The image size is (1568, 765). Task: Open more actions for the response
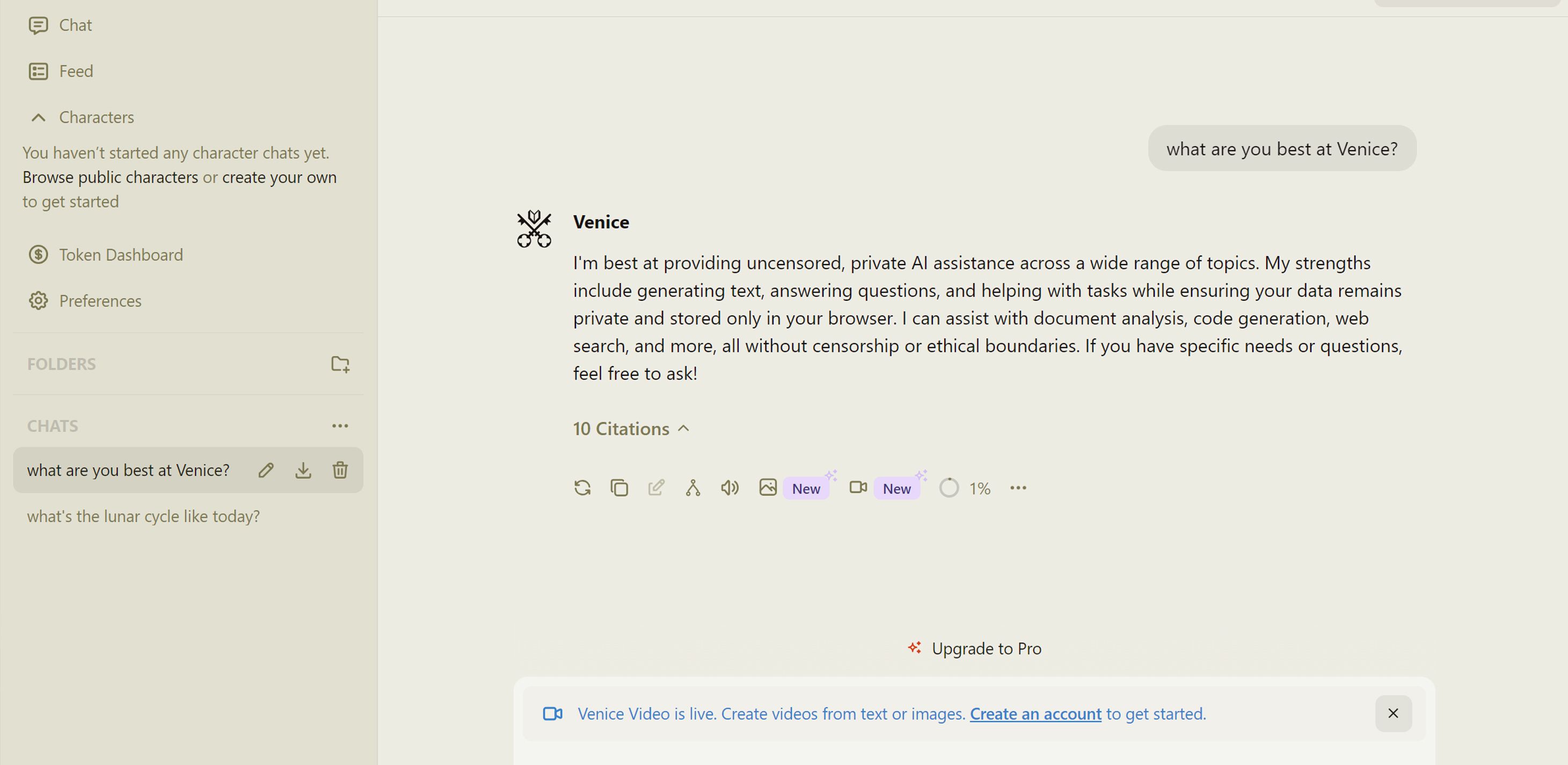tap(1018, 488)
